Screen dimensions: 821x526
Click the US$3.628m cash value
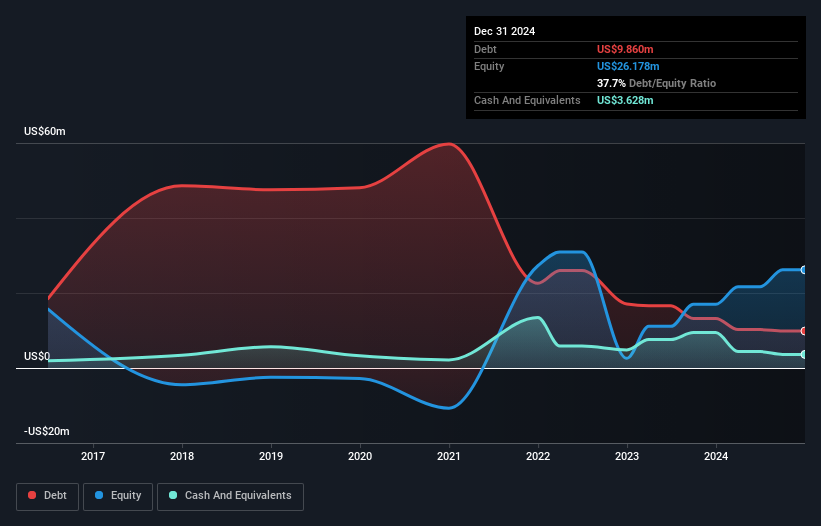(625, 100)
